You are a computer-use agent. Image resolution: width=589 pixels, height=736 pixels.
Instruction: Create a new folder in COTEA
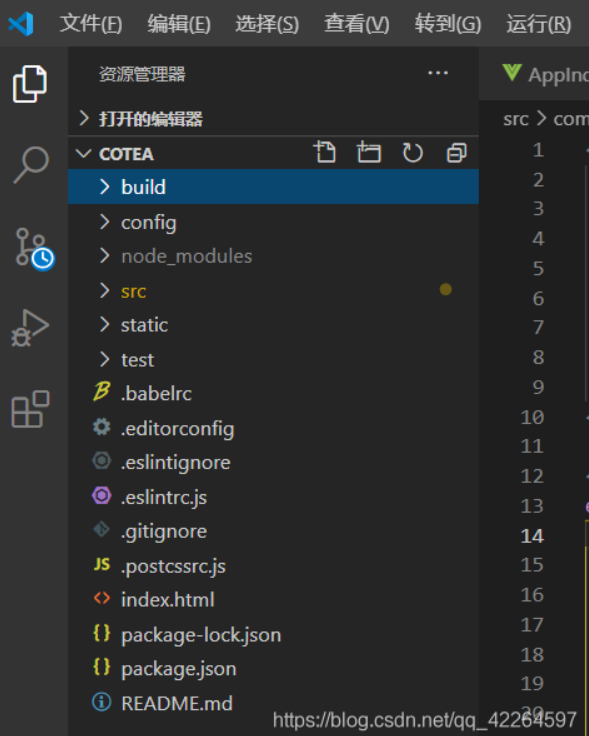pos(368,152)
